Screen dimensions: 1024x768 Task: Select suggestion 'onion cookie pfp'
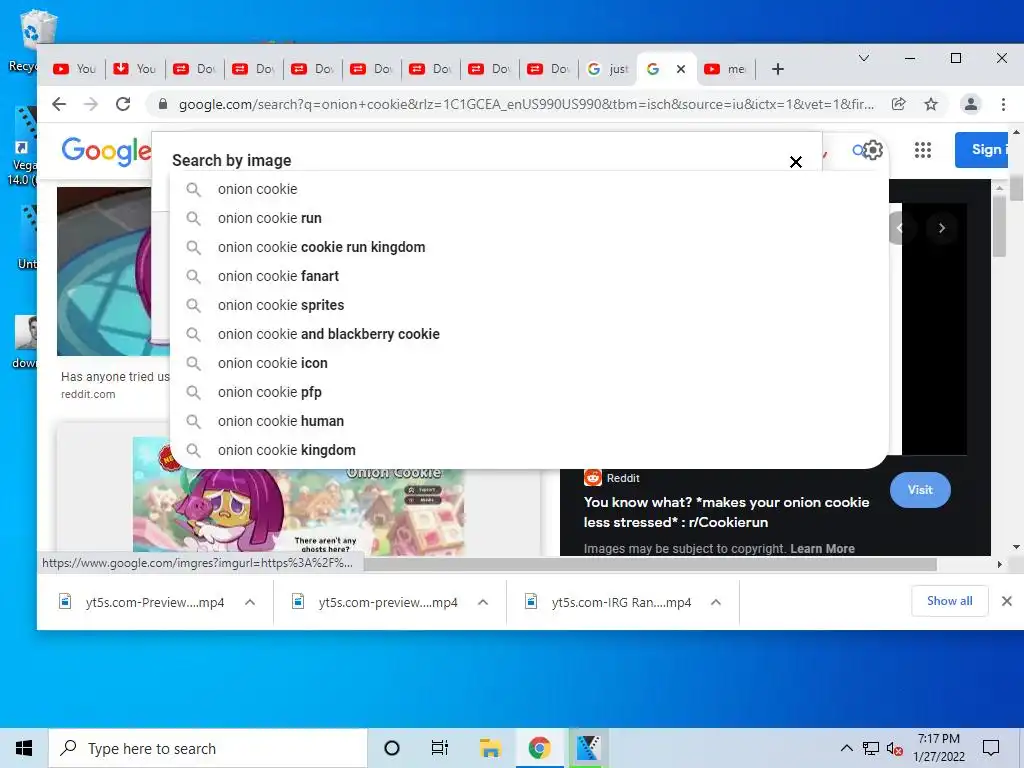click(x=529, y=392)
